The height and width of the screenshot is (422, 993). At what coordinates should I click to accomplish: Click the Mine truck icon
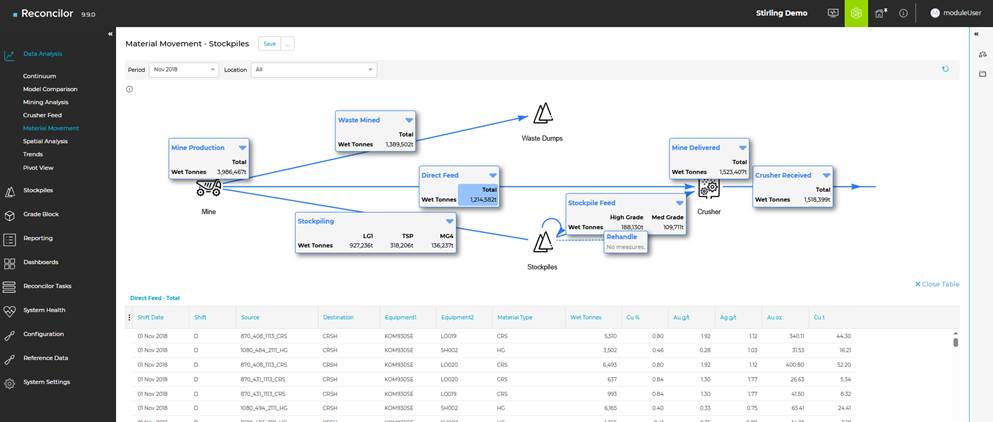(208, 187)
